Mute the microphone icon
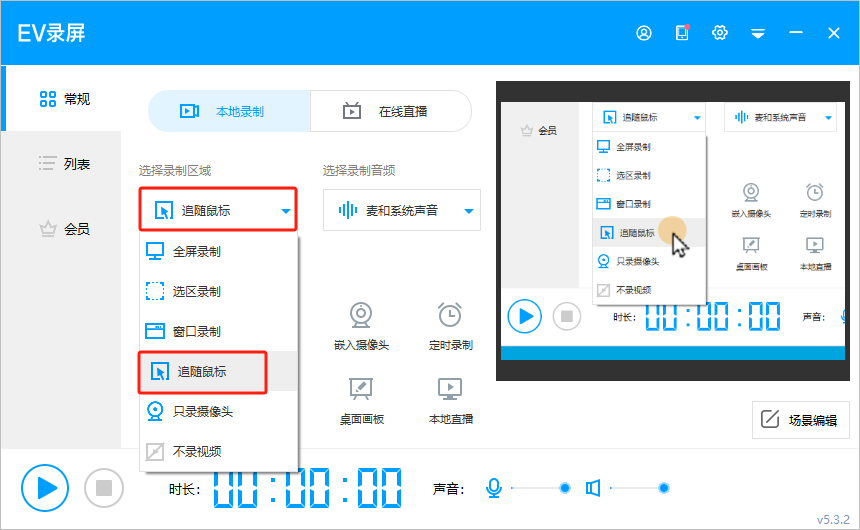The width and height of the screenshot is (860, 530). [x=493, y=488]
